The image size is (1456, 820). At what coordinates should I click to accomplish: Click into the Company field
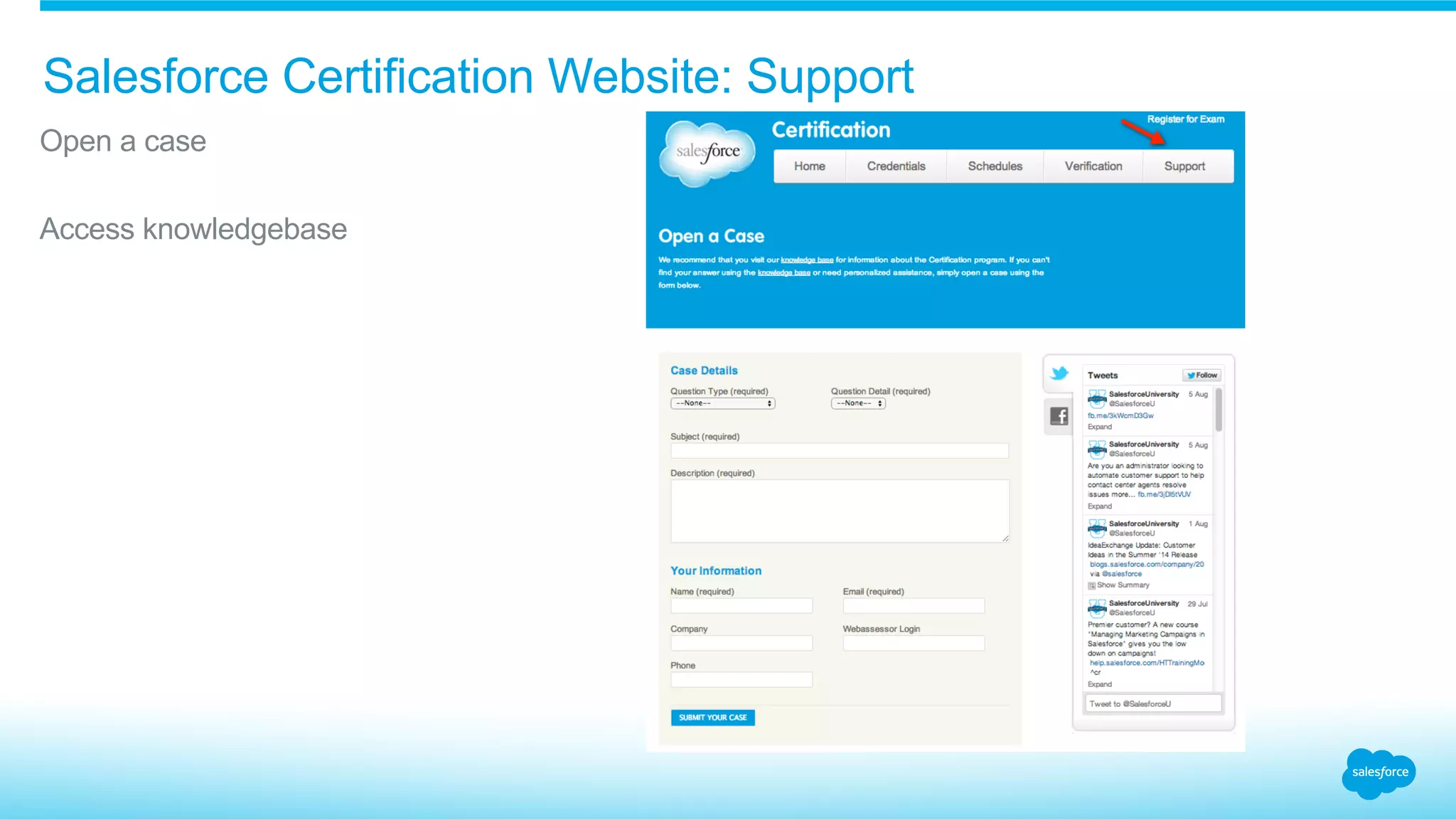(741, 644)
